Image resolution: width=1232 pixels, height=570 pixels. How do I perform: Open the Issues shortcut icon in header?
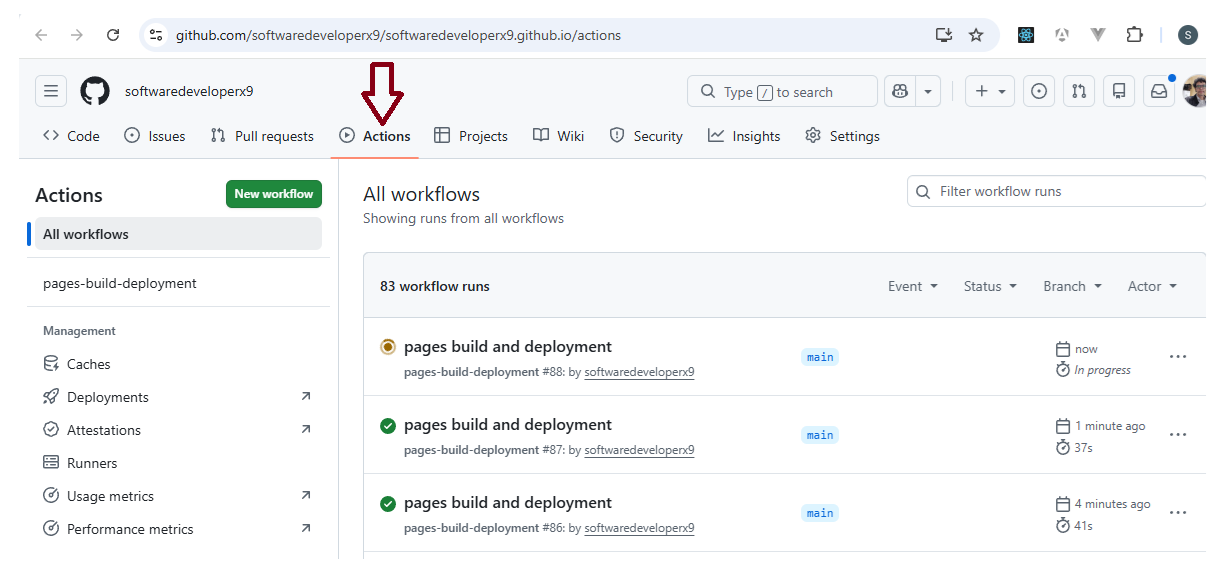(x=1039, y=91)
